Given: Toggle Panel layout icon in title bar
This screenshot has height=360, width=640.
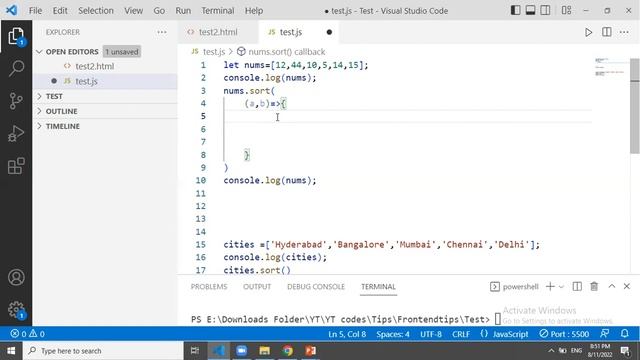Looking at the screenshot, I should pos(530,10).
